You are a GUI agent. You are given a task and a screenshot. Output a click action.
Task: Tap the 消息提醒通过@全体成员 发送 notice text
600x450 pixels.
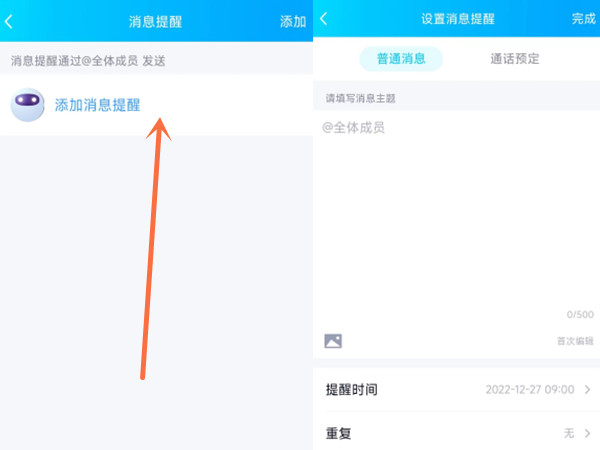[88, 61]
